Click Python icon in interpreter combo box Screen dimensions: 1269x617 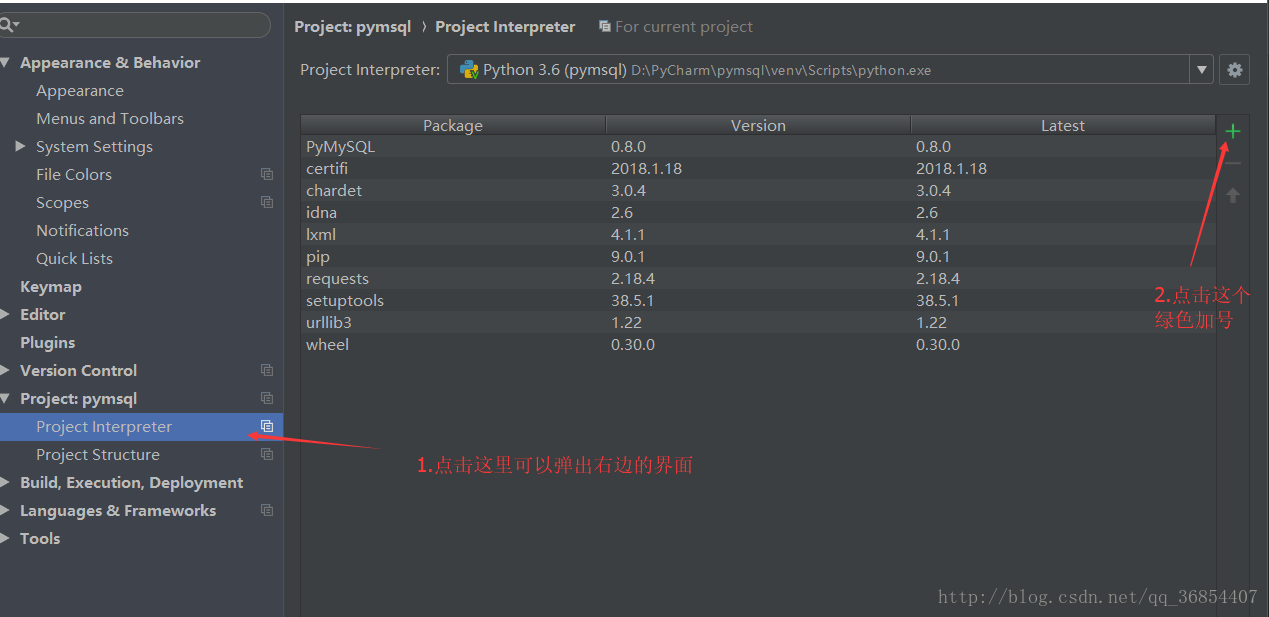coord(468,70)
